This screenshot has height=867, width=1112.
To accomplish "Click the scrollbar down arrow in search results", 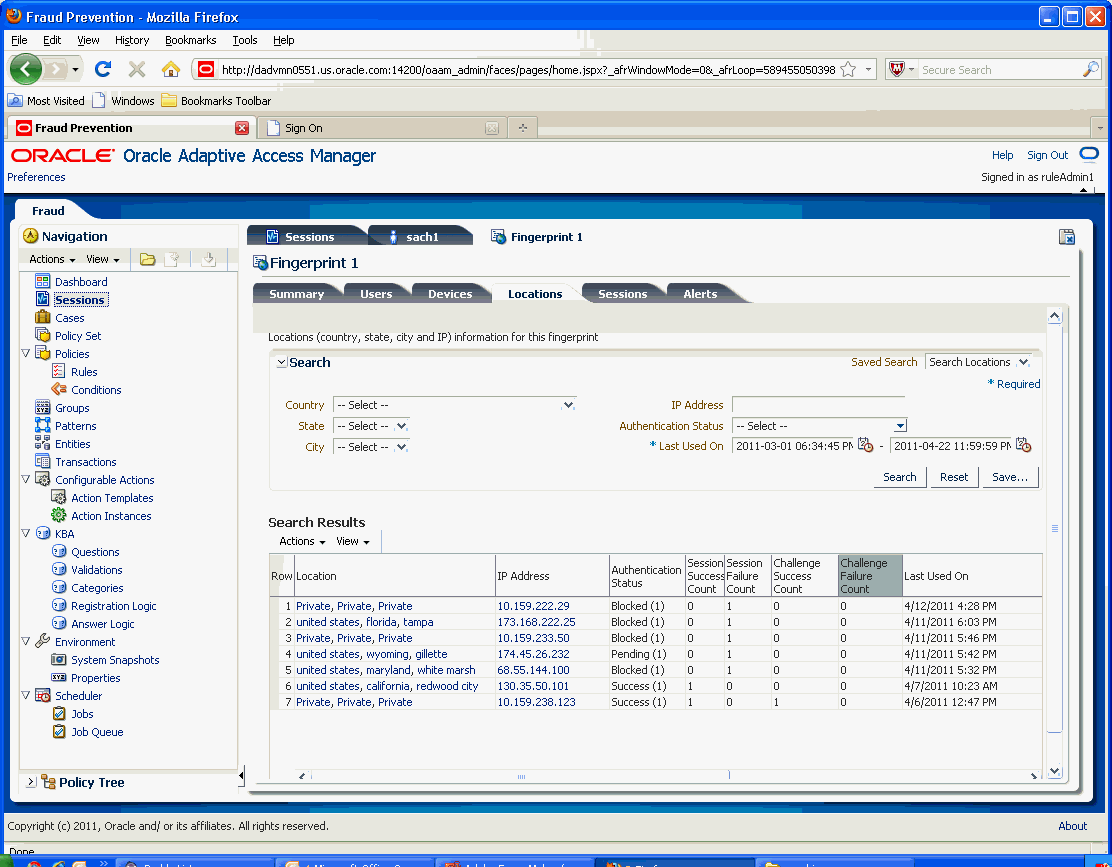I will coord(1054,772).
